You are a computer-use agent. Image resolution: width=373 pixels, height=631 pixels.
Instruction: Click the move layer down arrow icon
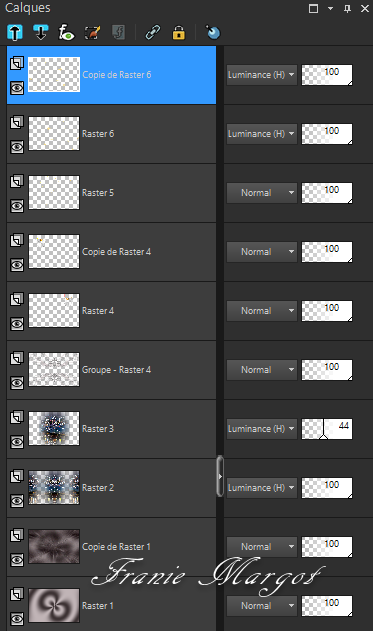coord(41,33)
